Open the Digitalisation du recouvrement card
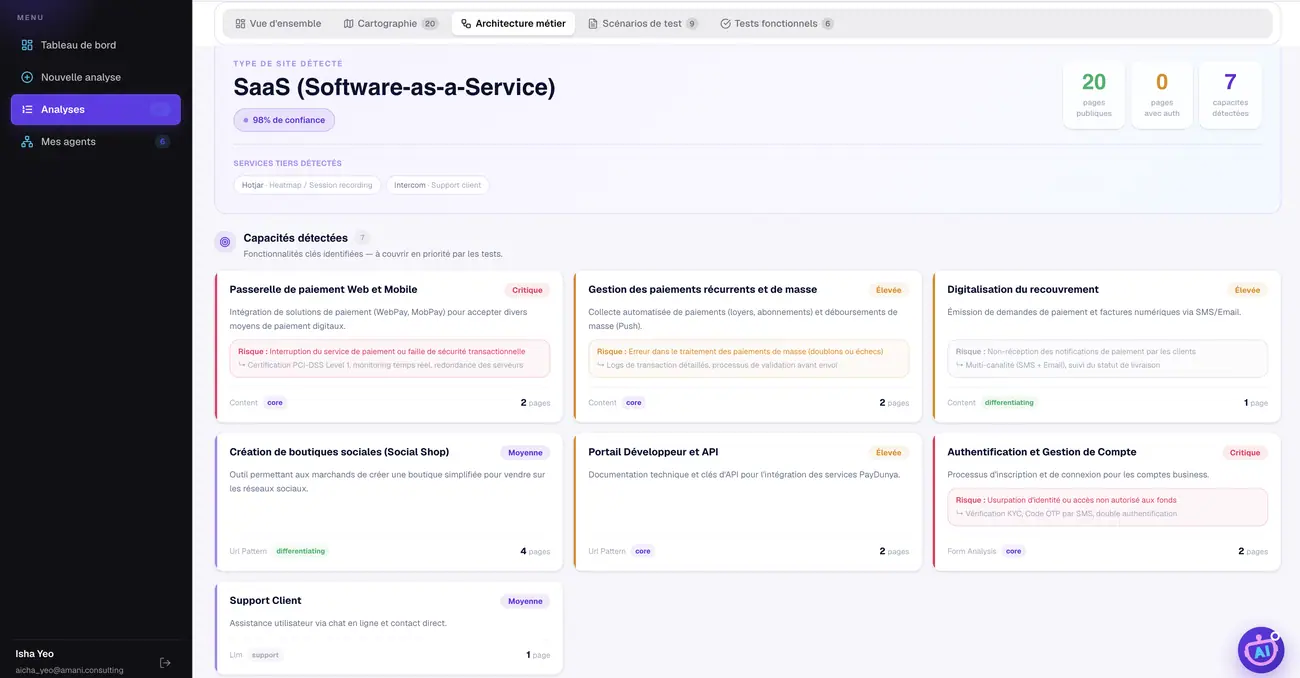Viewport: 1300px width, 678px height. pos(1106,346)
